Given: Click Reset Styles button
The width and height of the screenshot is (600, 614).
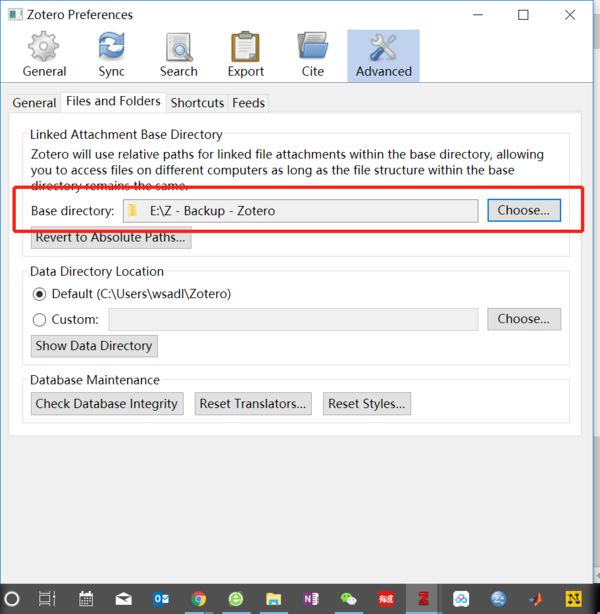Looking at the screenshot, I should tap(367, 404).
